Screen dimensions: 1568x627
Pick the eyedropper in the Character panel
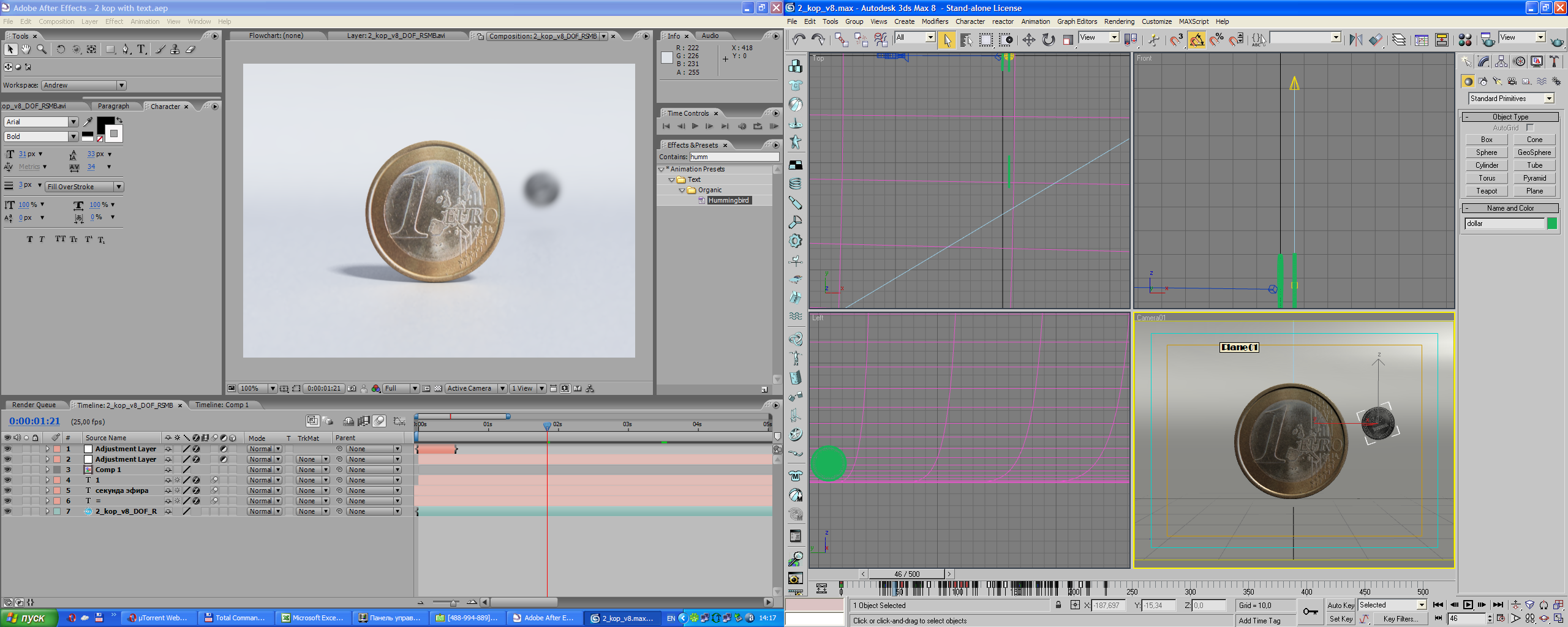[x=88, y=122]
